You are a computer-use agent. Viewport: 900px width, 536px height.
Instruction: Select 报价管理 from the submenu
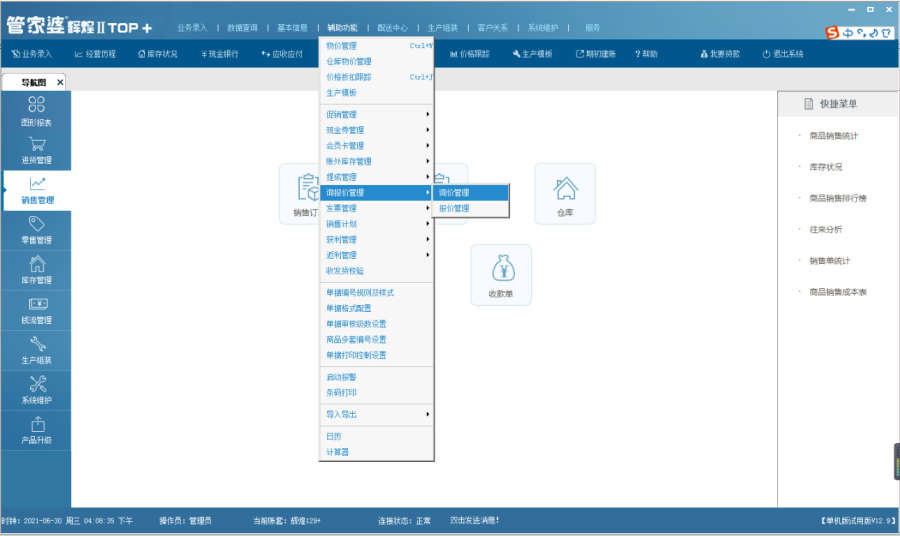454,209
